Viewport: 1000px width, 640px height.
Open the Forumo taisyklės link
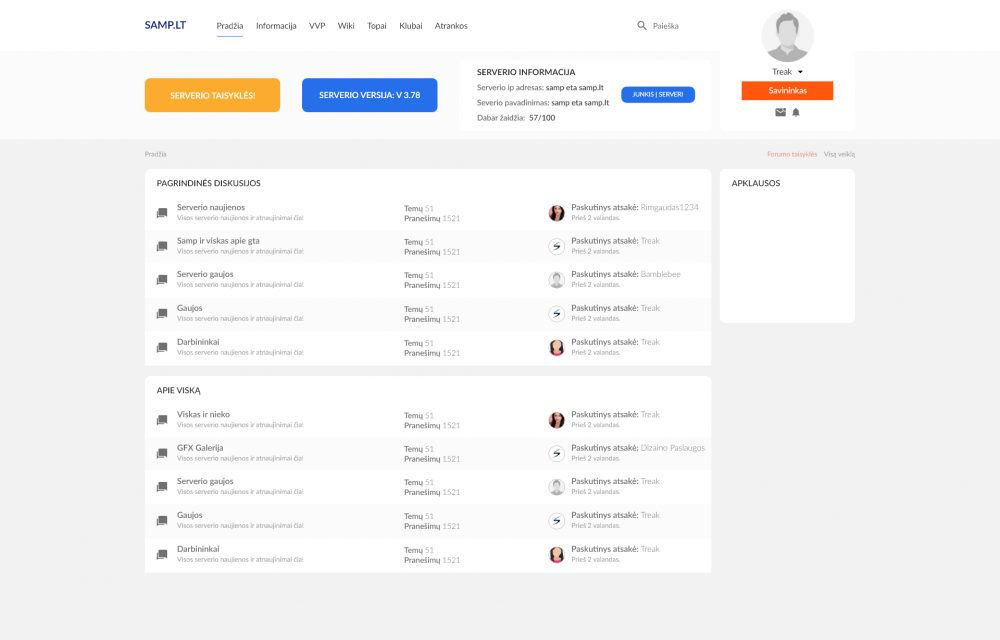[791, 154]
